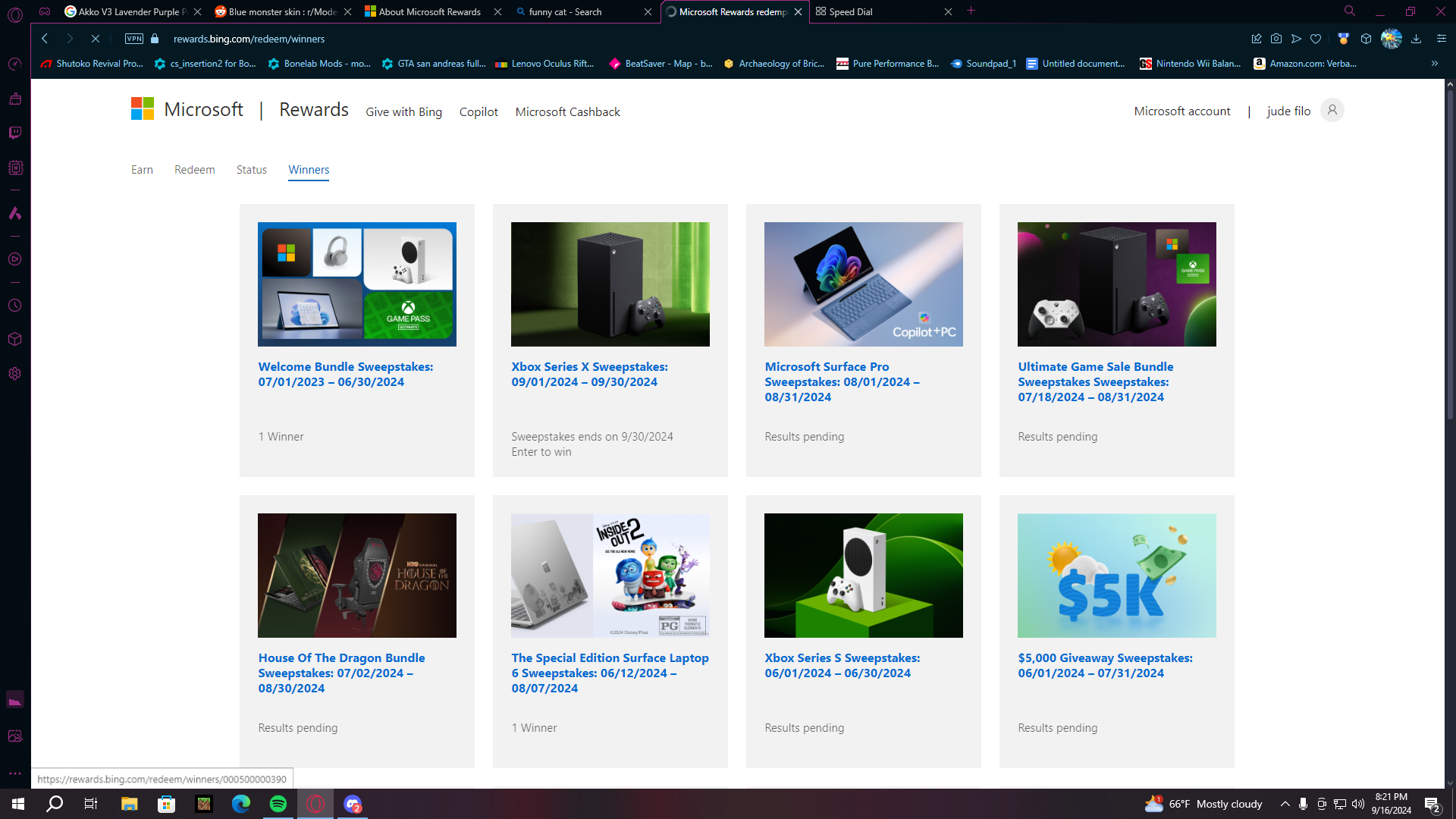Open the sidebar three-dots more menu
1456x819 pixels.
[x=15, y=773]
